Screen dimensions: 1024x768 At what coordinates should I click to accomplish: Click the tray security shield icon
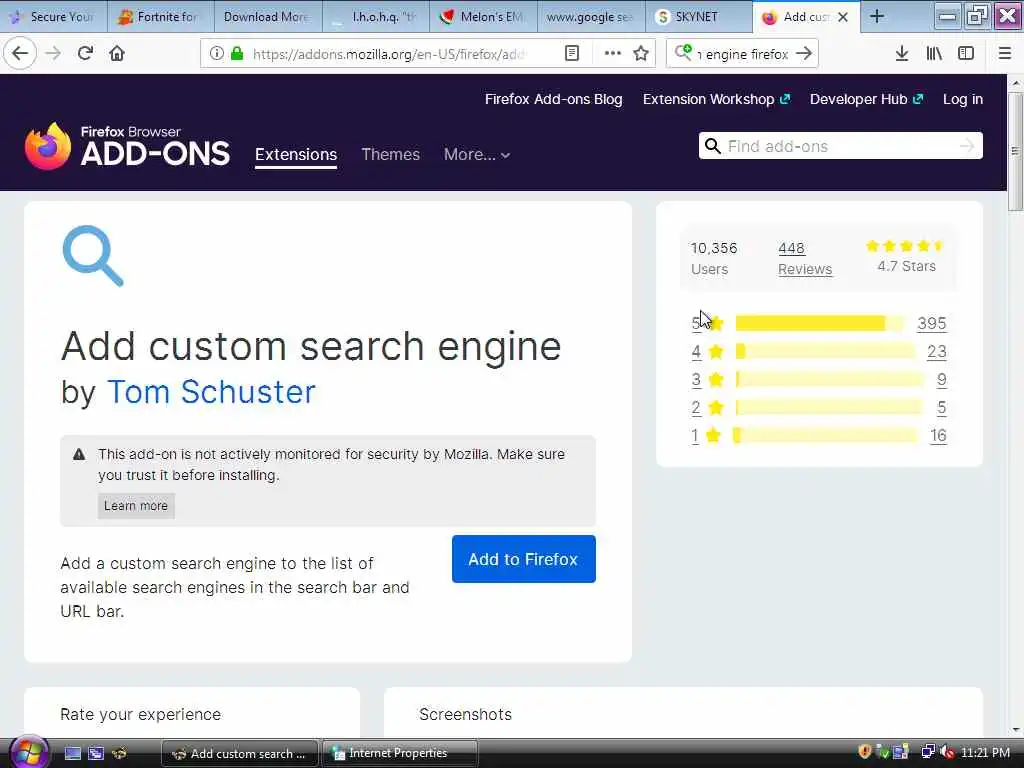click(865, 752)
